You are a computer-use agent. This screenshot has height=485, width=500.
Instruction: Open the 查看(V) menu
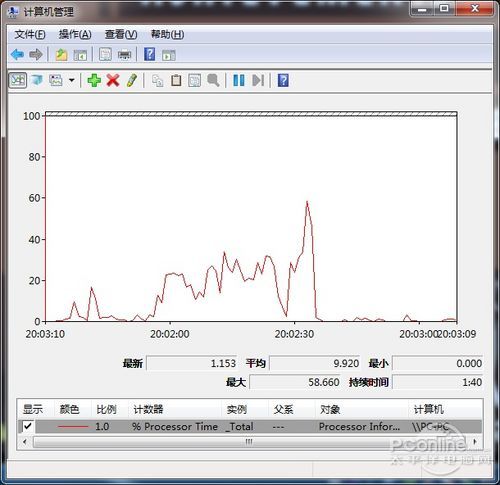tap(121, 34)
